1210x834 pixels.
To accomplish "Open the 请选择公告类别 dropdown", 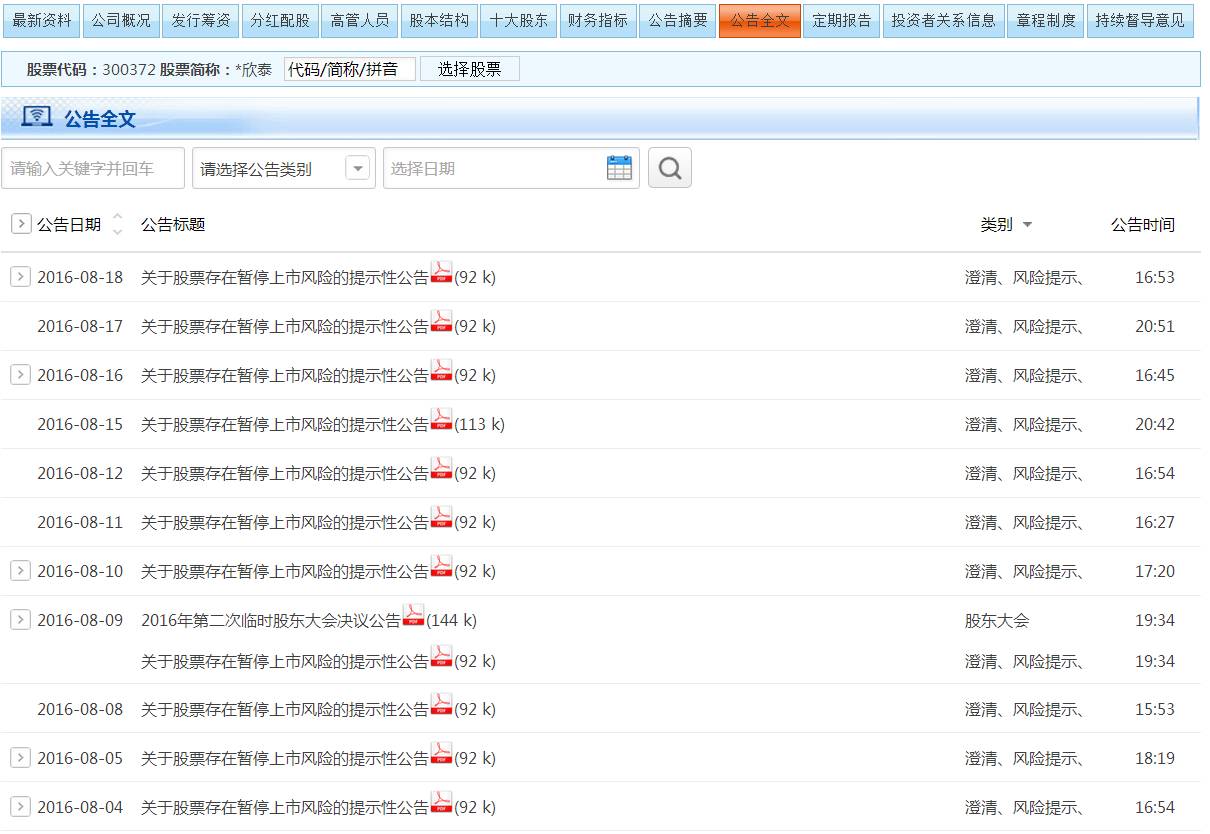I will click(357, 168).
